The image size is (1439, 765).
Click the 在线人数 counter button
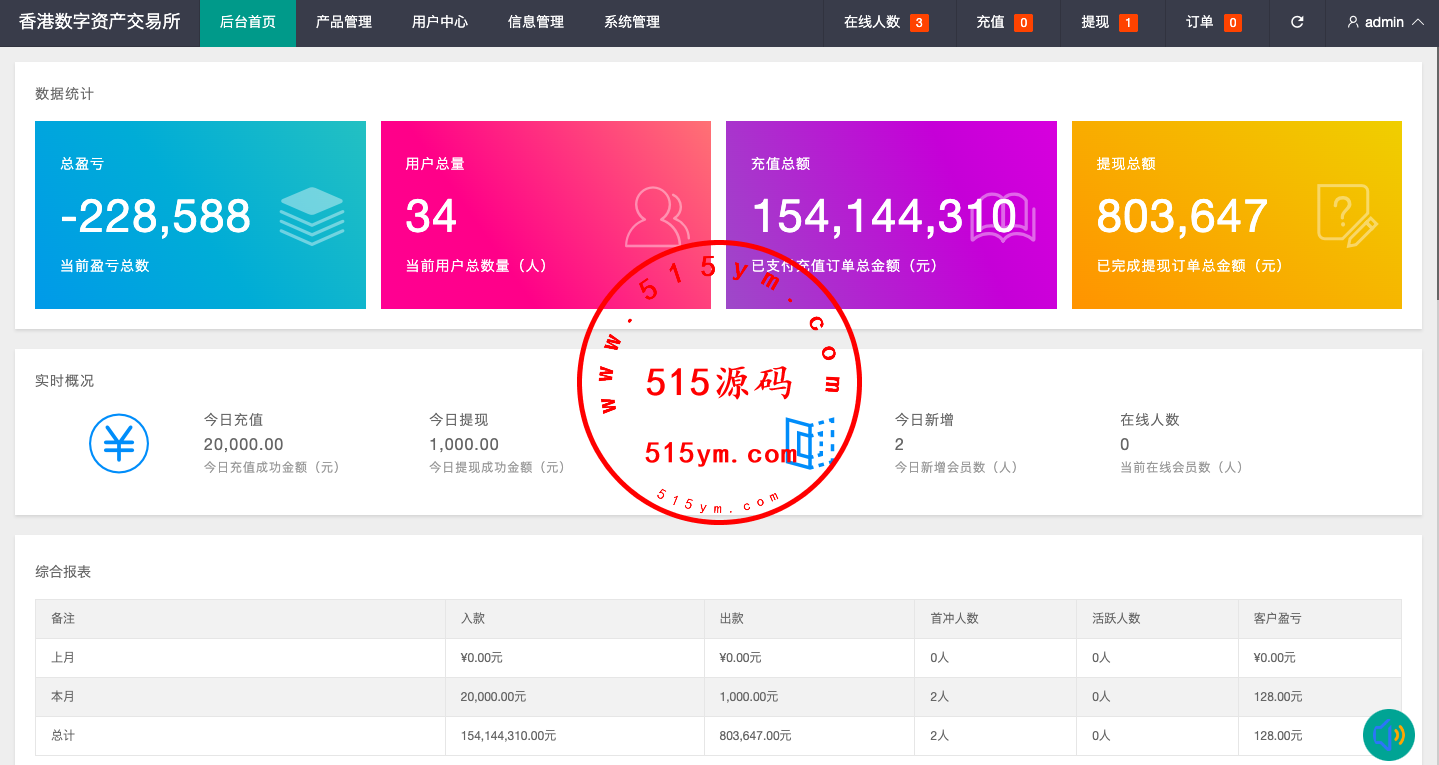(x=885, y=22)
